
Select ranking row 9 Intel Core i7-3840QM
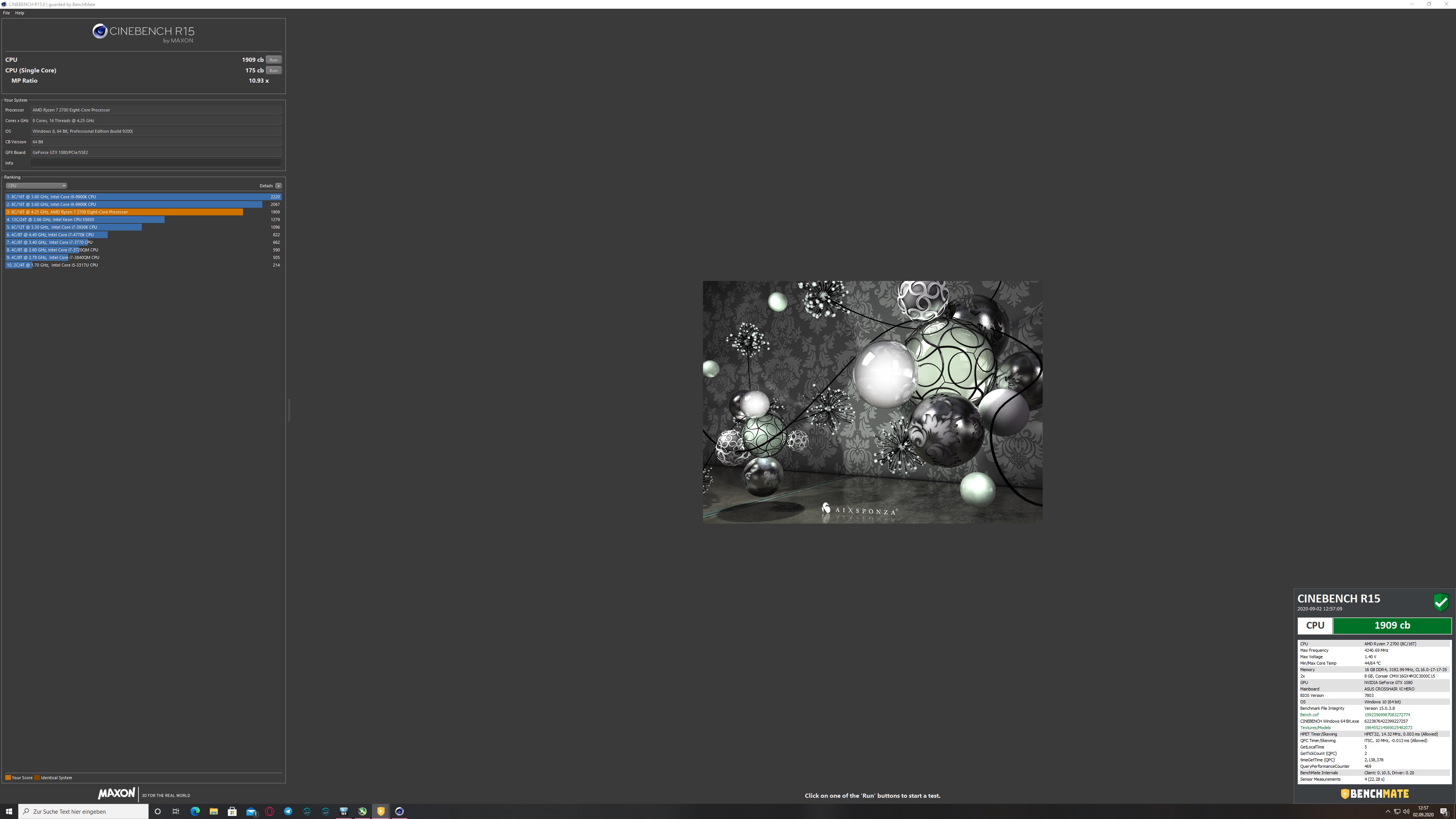pyautogui.click(x=144, y=258)
